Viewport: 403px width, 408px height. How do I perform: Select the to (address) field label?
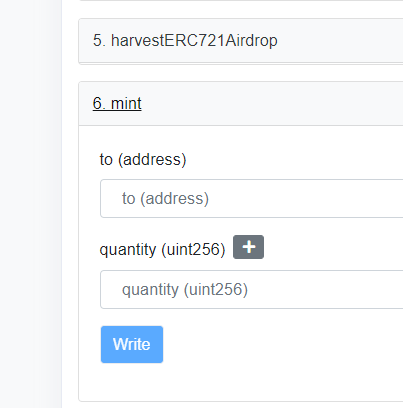point(143,159)
